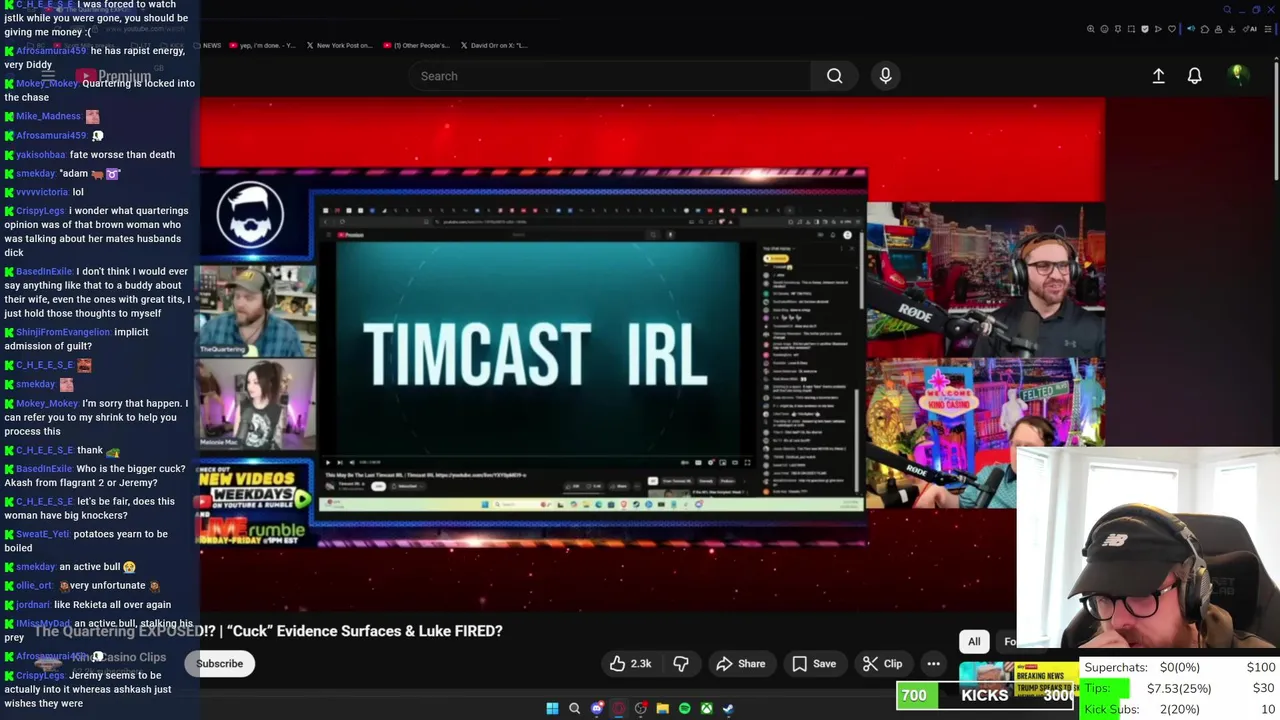Screen dimensions: 1280x720
Task: Click the YouTube search magnifier button
Action: tap(834, 76)
